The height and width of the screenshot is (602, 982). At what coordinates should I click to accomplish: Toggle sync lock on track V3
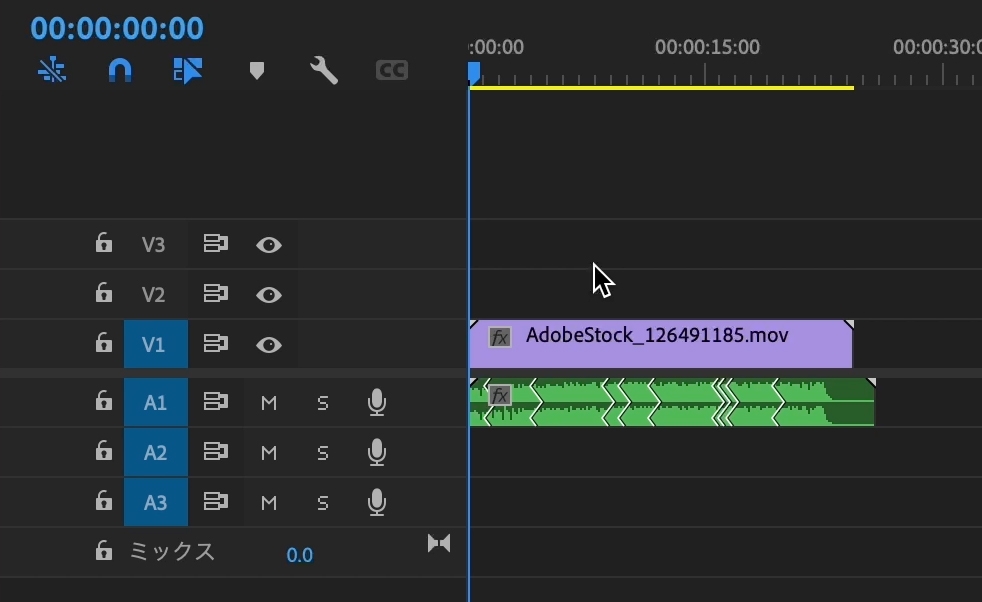[216, 244]
